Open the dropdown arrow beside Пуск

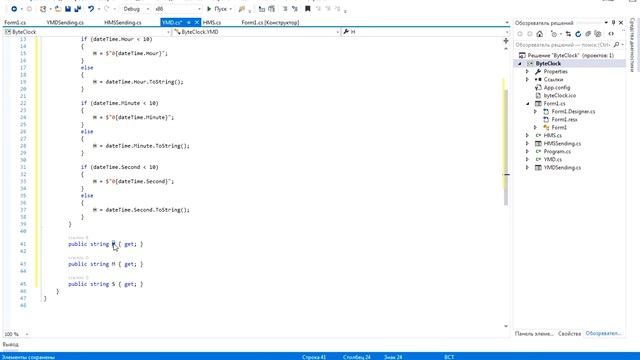coord(231,9)
